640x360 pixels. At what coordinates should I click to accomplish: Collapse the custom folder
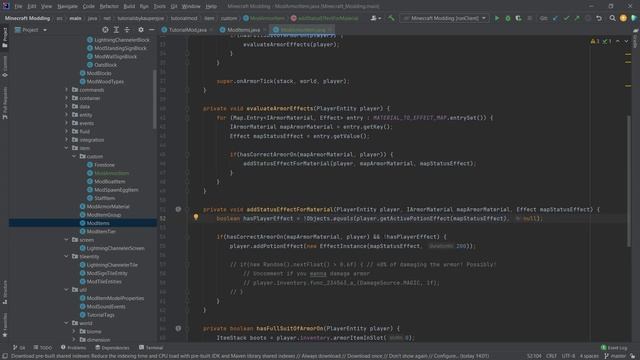tap(74, 156)
